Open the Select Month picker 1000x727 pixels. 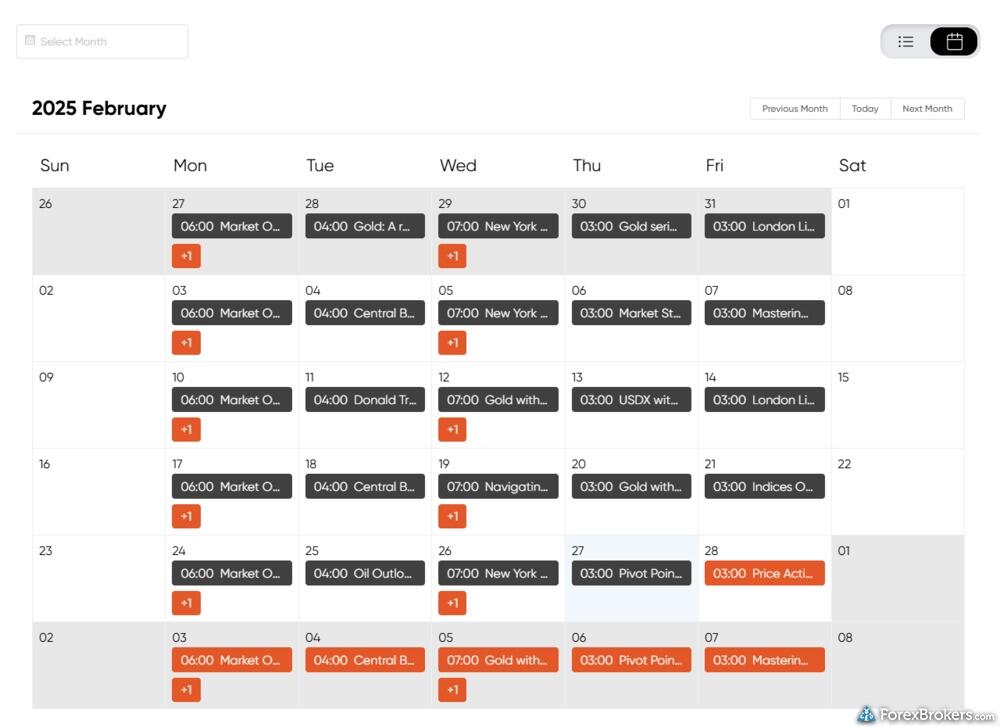102,41
